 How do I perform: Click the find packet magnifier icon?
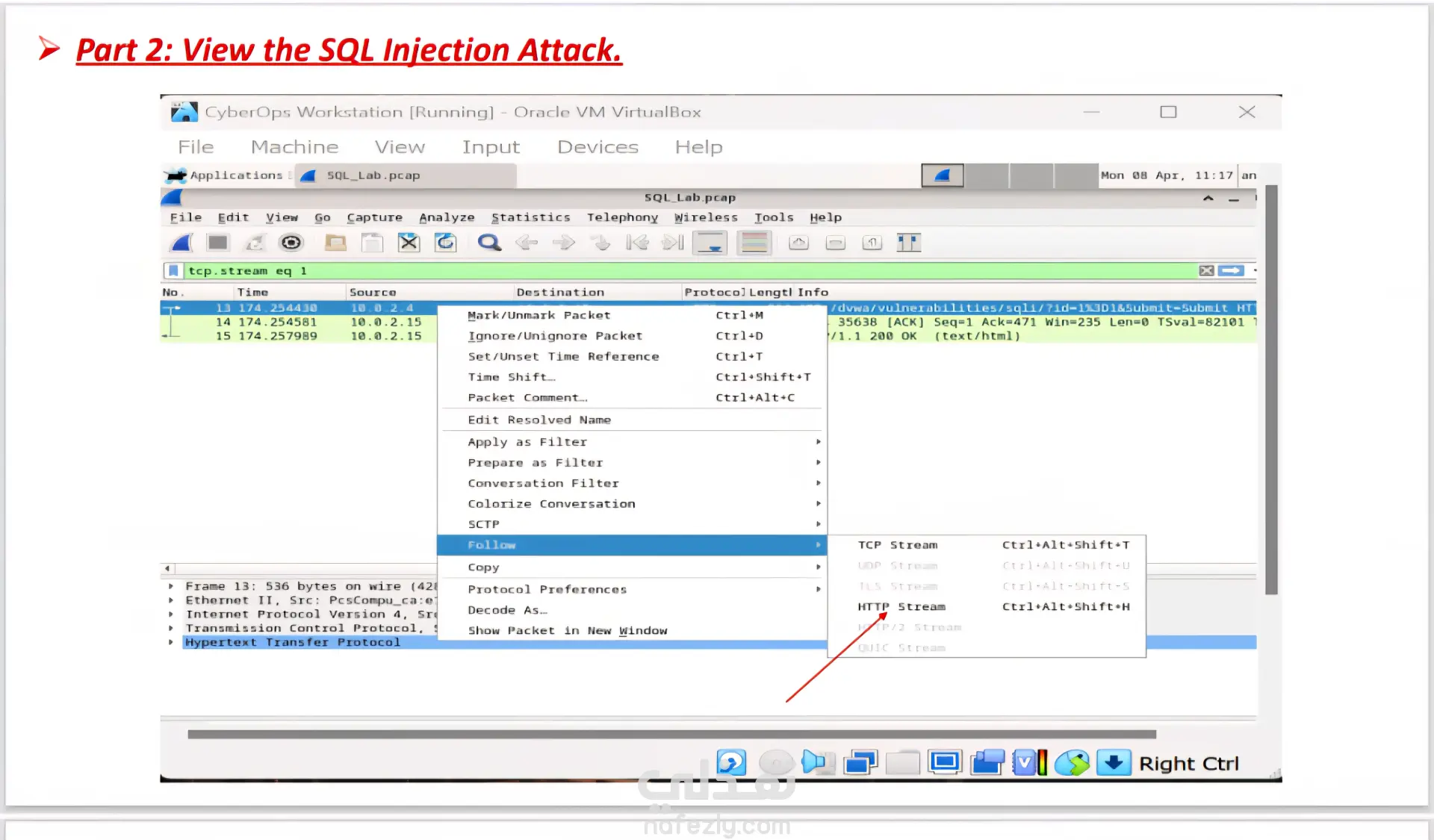coord(489,243)
